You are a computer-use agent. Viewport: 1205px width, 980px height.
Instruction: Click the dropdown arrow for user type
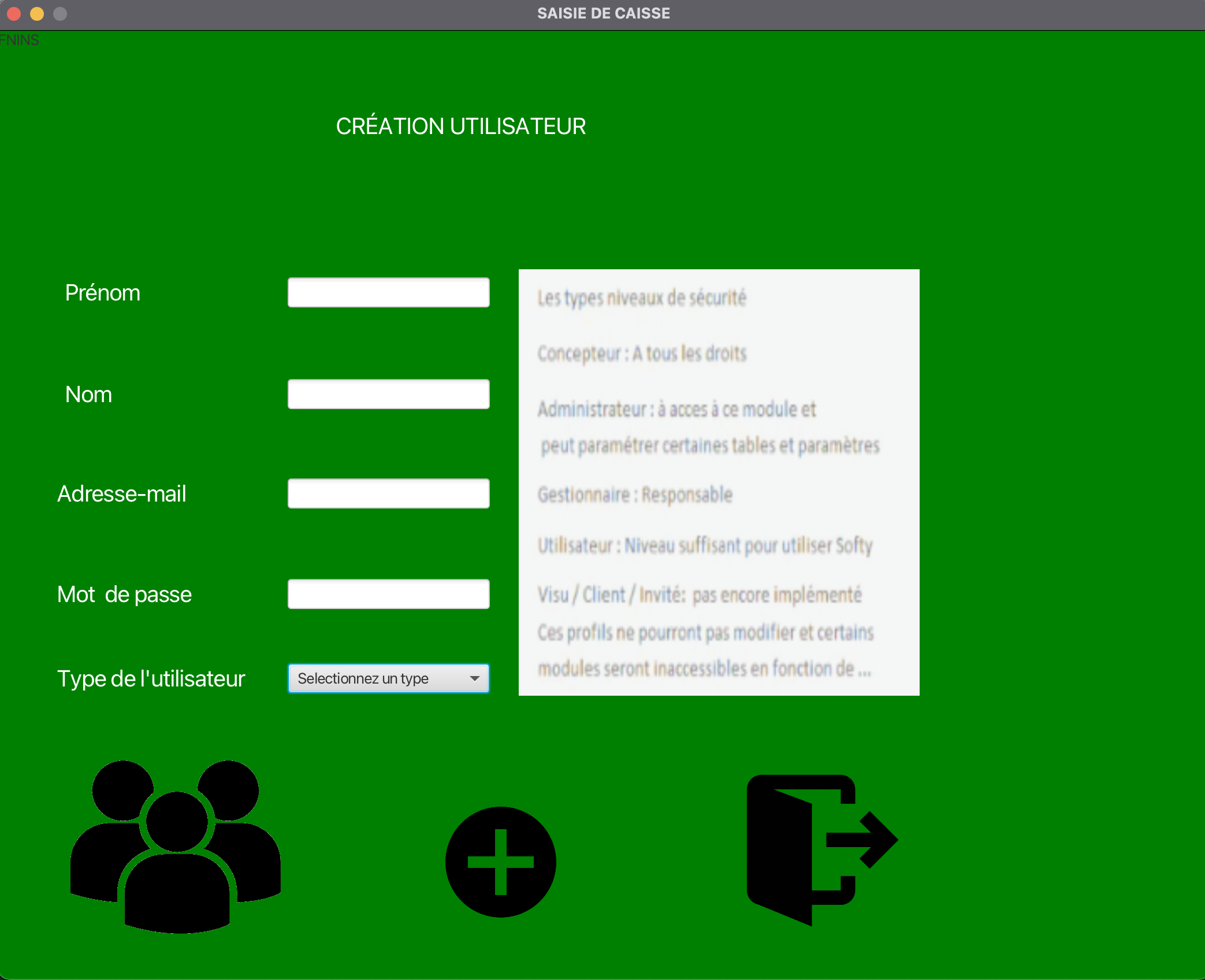coord(475,678)
